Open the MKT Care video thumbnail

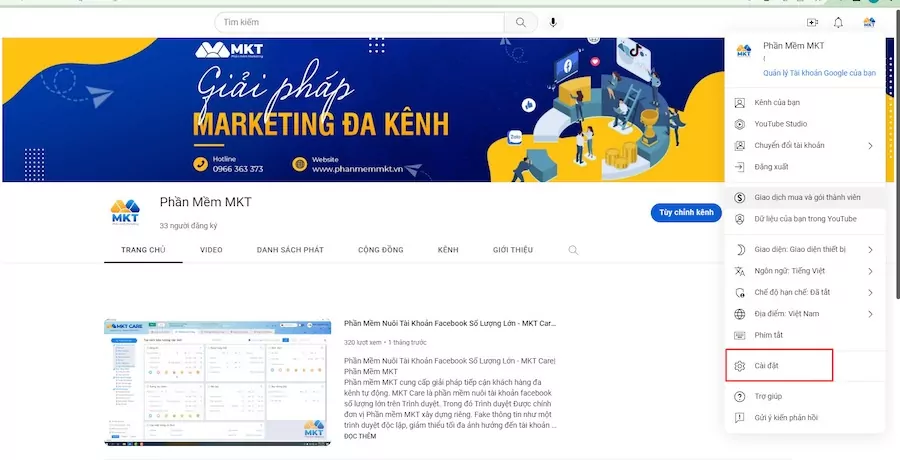tap(218, 382)
